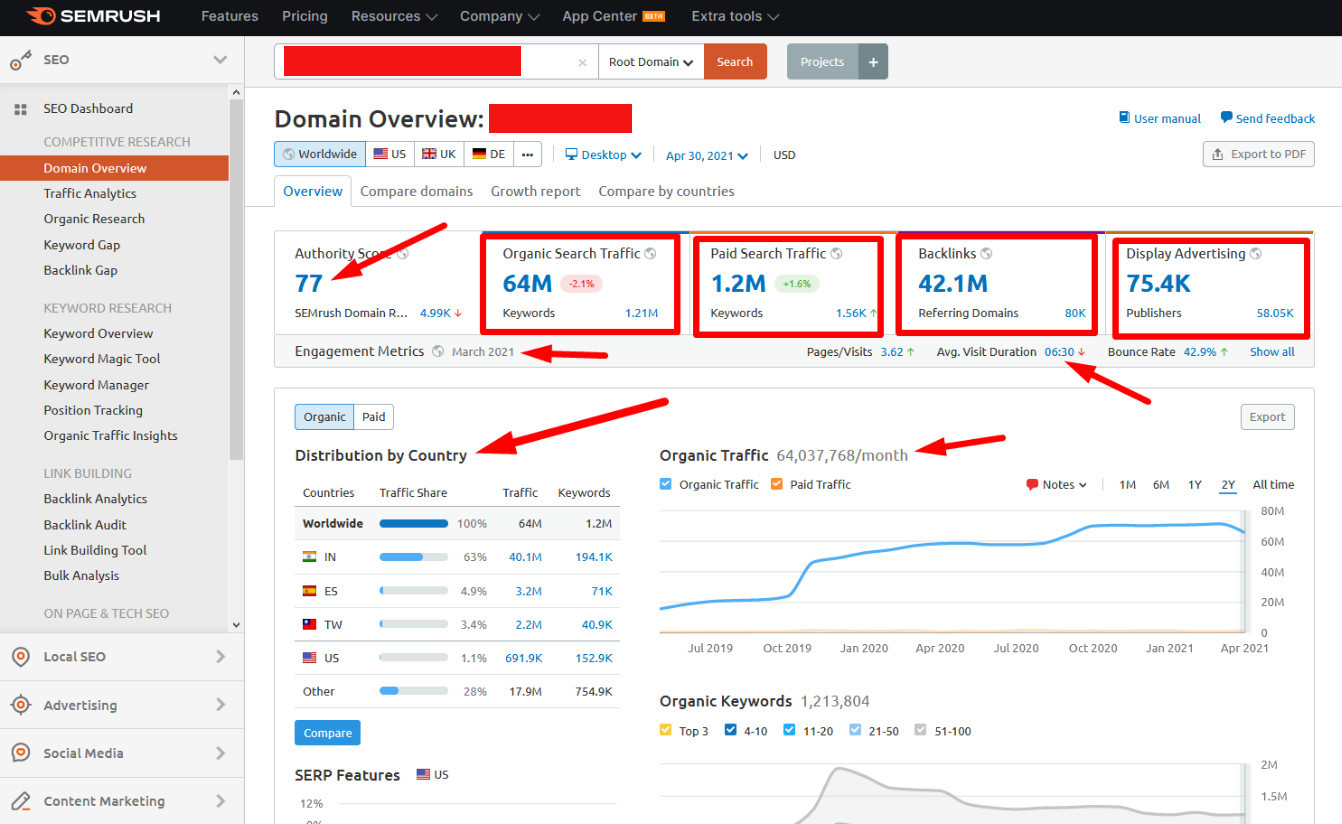Click the sidebar scrollbar down arrow

click(x=236, y=625)
